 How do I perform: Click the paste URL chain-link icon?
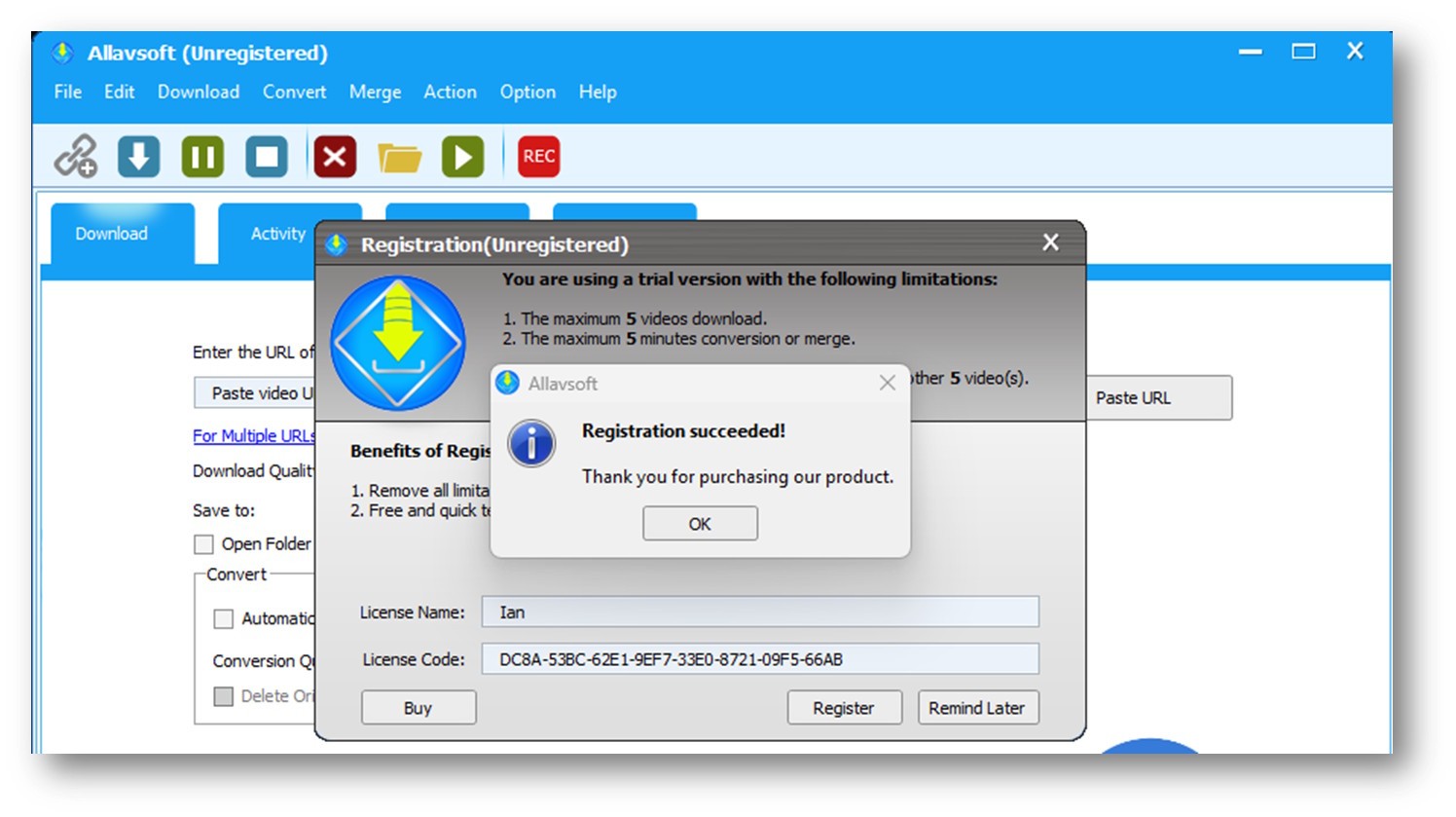[x=76, y=156]
